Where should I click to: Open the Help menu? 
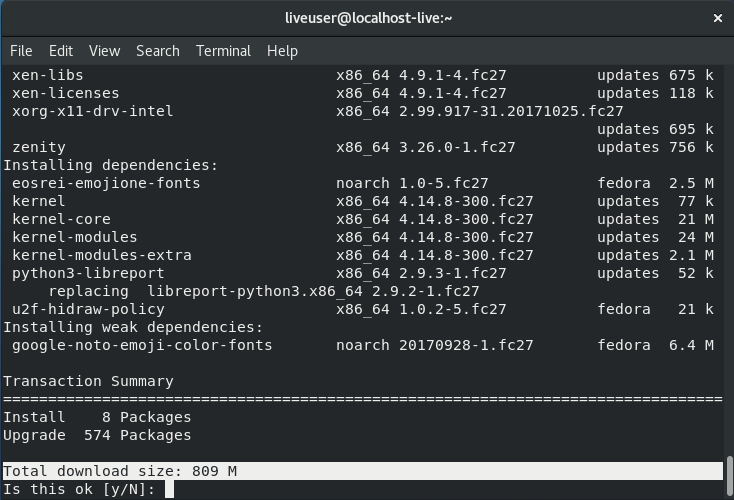[x=282, y=51]
